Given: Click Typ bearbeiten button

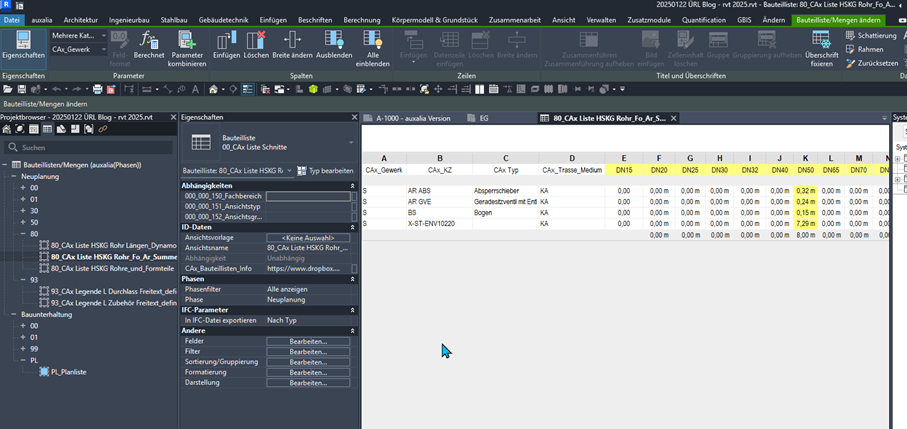Looking at the screenshot, I should pos(325,171).
